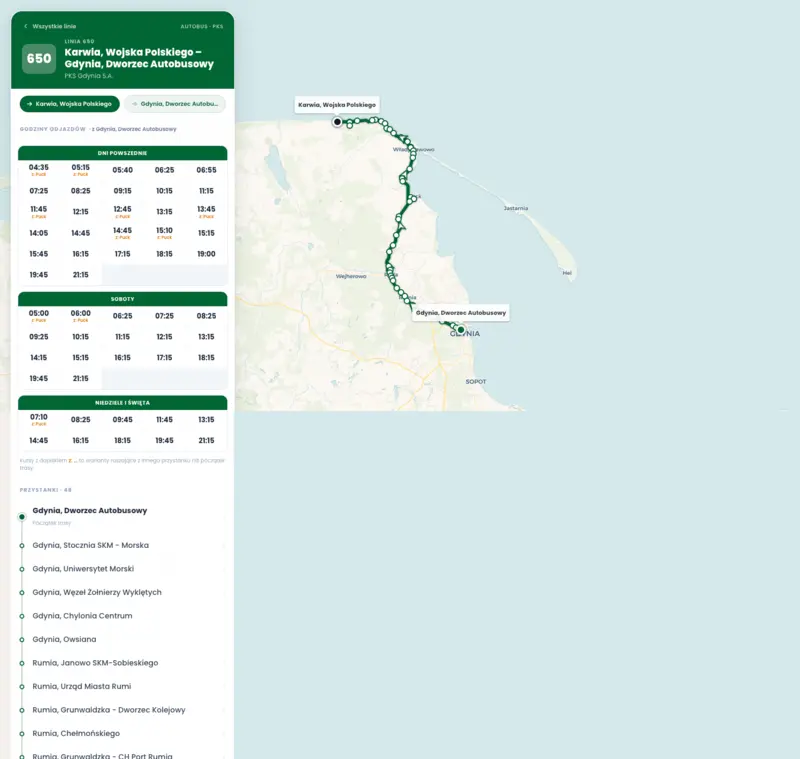Image resolution: width=800 pixels, height=759 pixels.
Task: Open stop Gdynia, Chylonia Centrum
Action: pyautogui.click(x=82, y=616)
